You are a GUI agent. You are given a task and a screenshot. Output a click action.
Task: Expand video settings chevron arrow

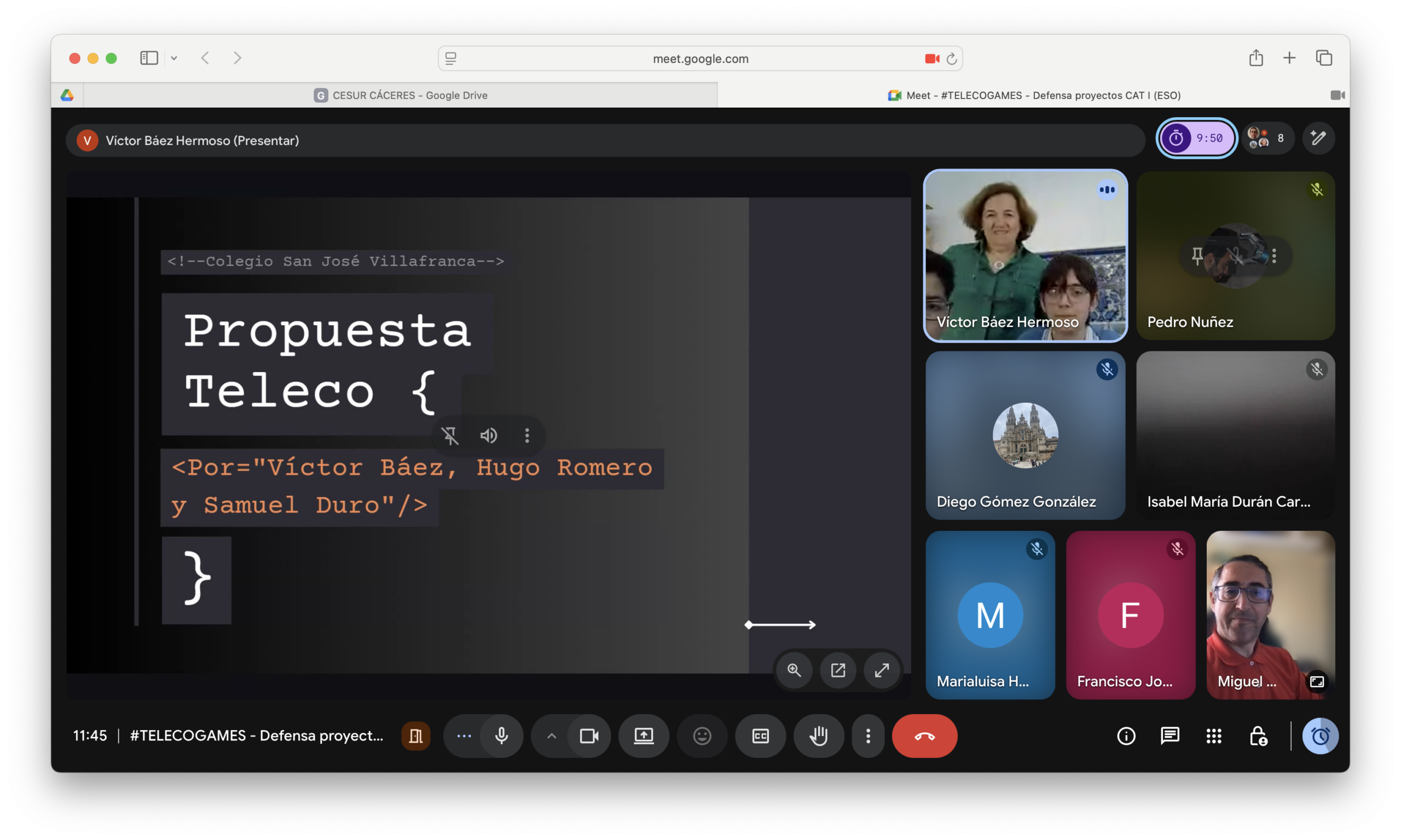(551, 736)
